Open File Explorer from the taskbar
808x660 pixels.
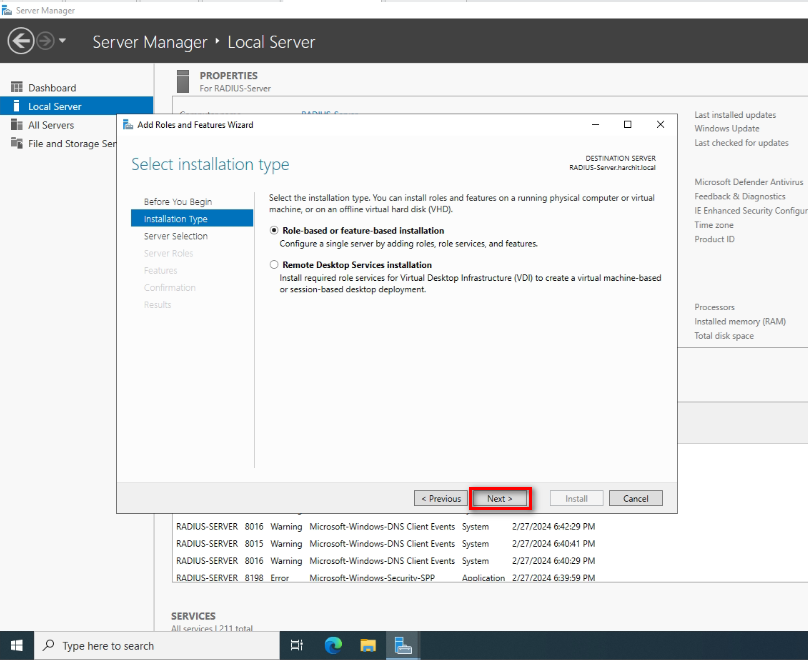(368, 646)
